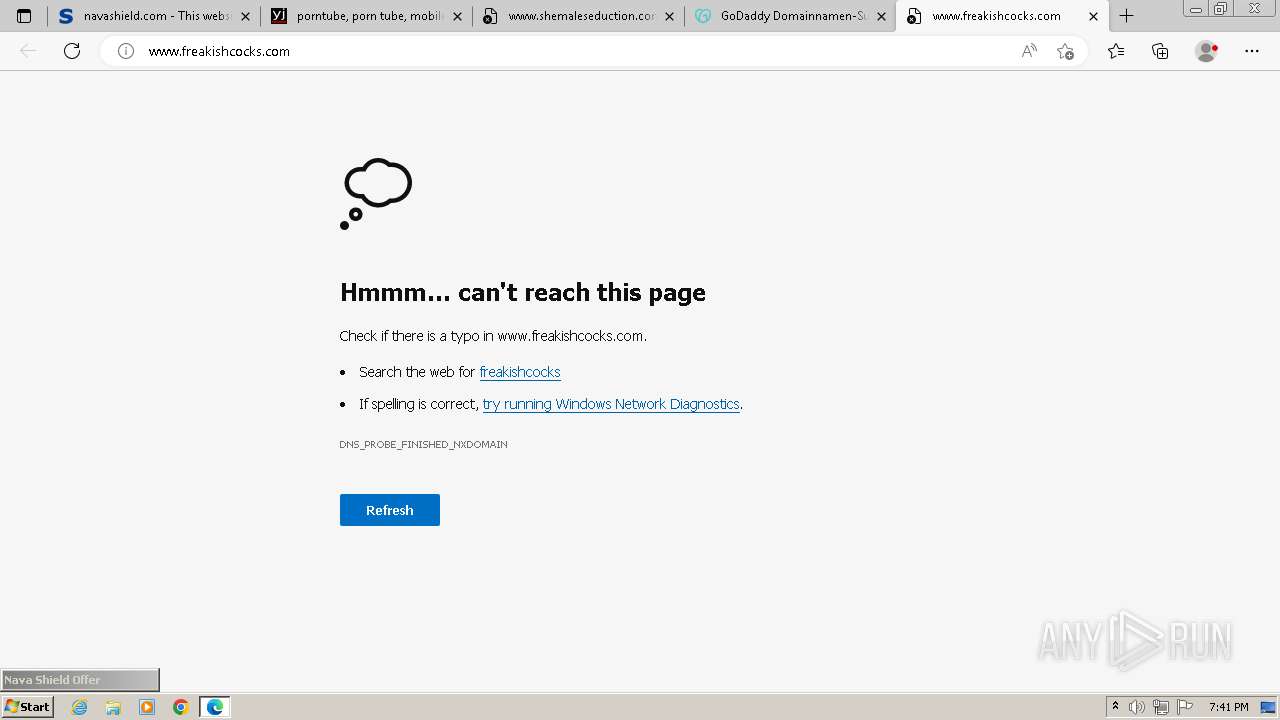The height and width of the screenshot is (720, 1280).
Task: Activate Read Aloud icon
Action: tap(1029, 51)
